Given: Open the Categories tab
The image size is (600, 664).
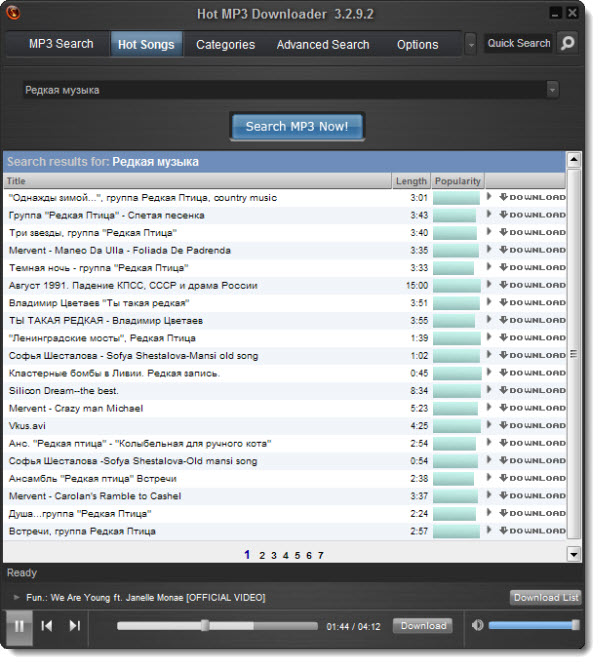Looking at the screenshot, I should click(x=225, y=44).
